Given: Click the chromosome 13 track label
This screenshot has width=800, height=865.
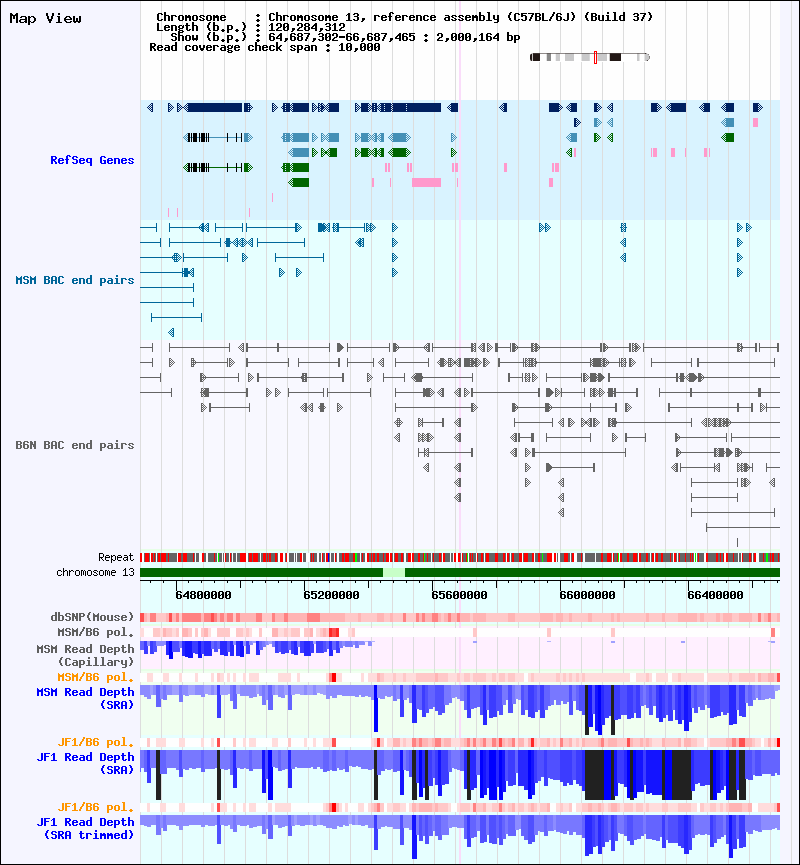Looking at the screenshot, I should (95, 573).
